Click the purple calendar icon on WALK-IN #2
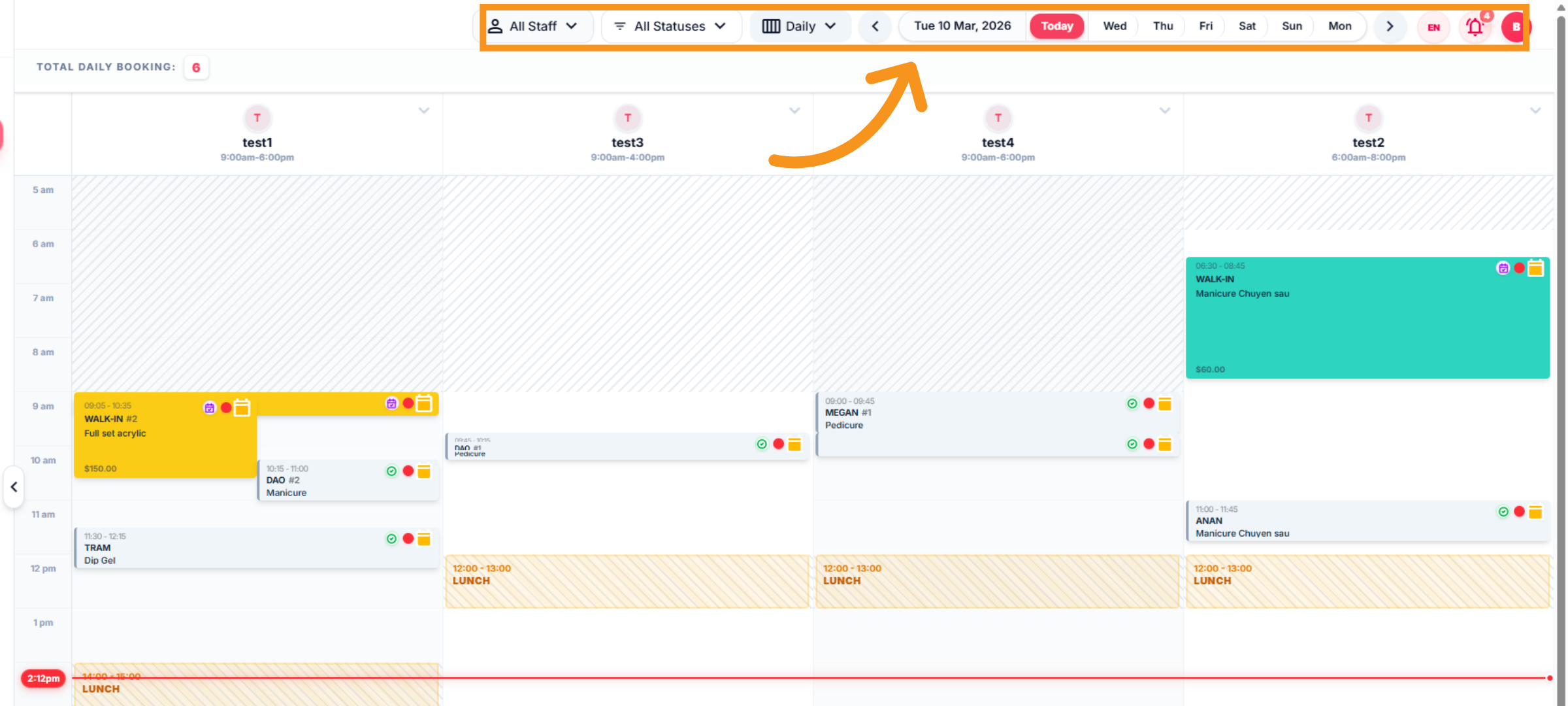This screenshot has height=706, width=1568. (x=209, y=407)
